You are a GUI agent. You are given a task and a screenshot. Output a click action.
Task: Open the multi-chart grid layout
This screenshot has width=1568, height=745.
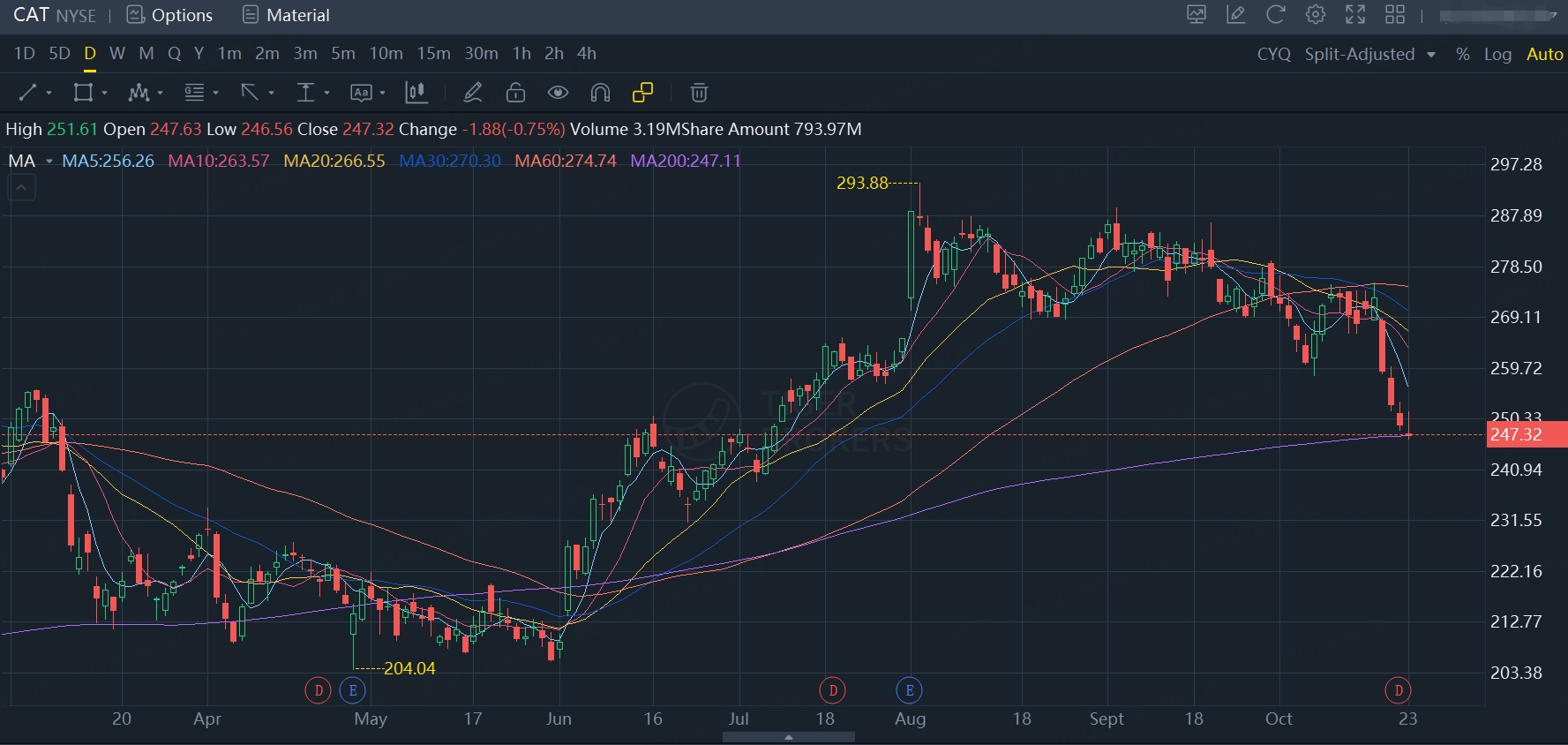(x=1395, y=15)
